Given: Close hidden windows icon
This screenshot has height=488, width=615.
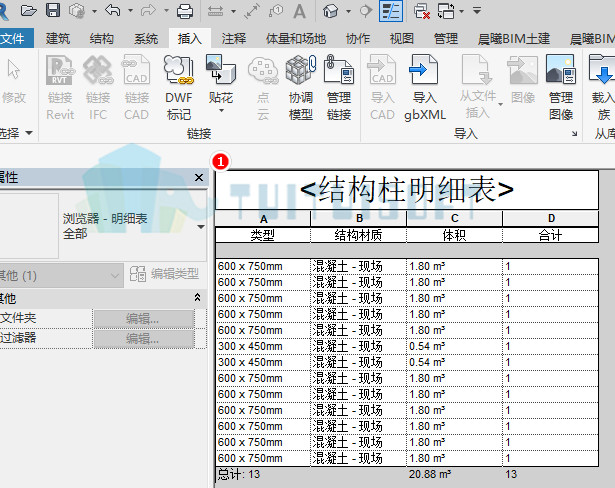Looking at the screenshot, I should pos(422,11).
